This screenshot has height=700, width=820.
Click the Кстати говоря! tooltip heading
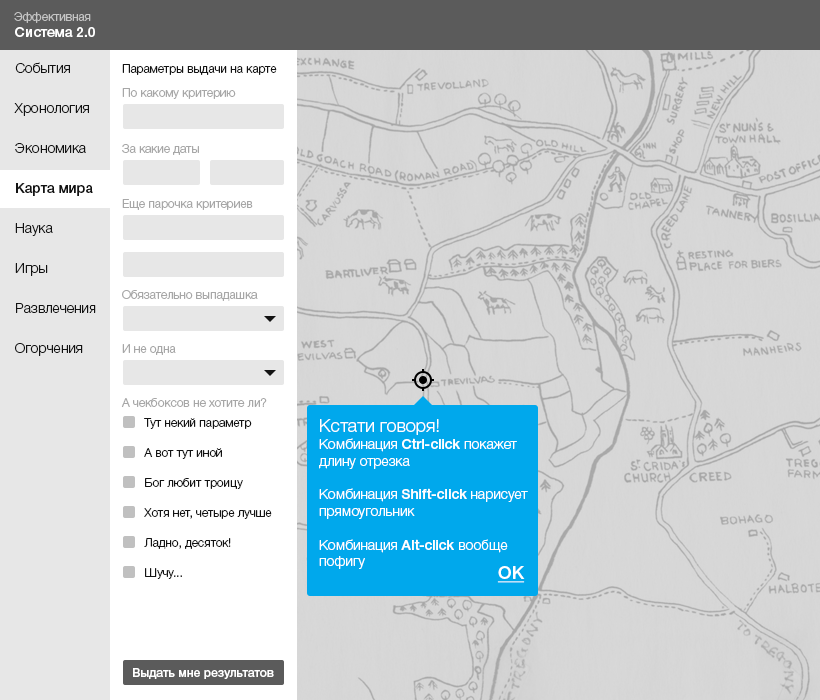pos(379,426)
